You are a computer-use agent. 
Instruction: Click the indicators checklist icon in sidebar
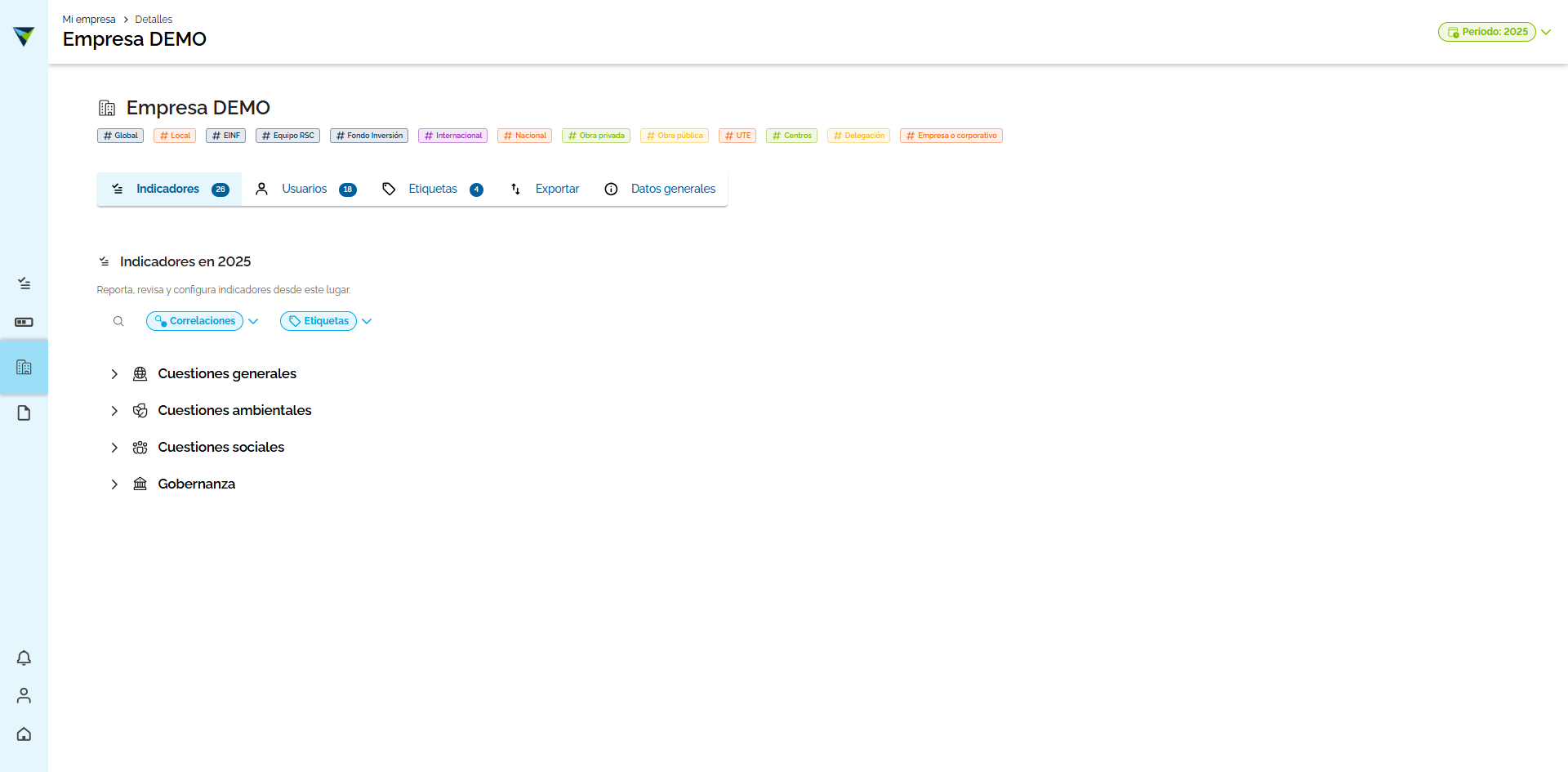(24, 283)
